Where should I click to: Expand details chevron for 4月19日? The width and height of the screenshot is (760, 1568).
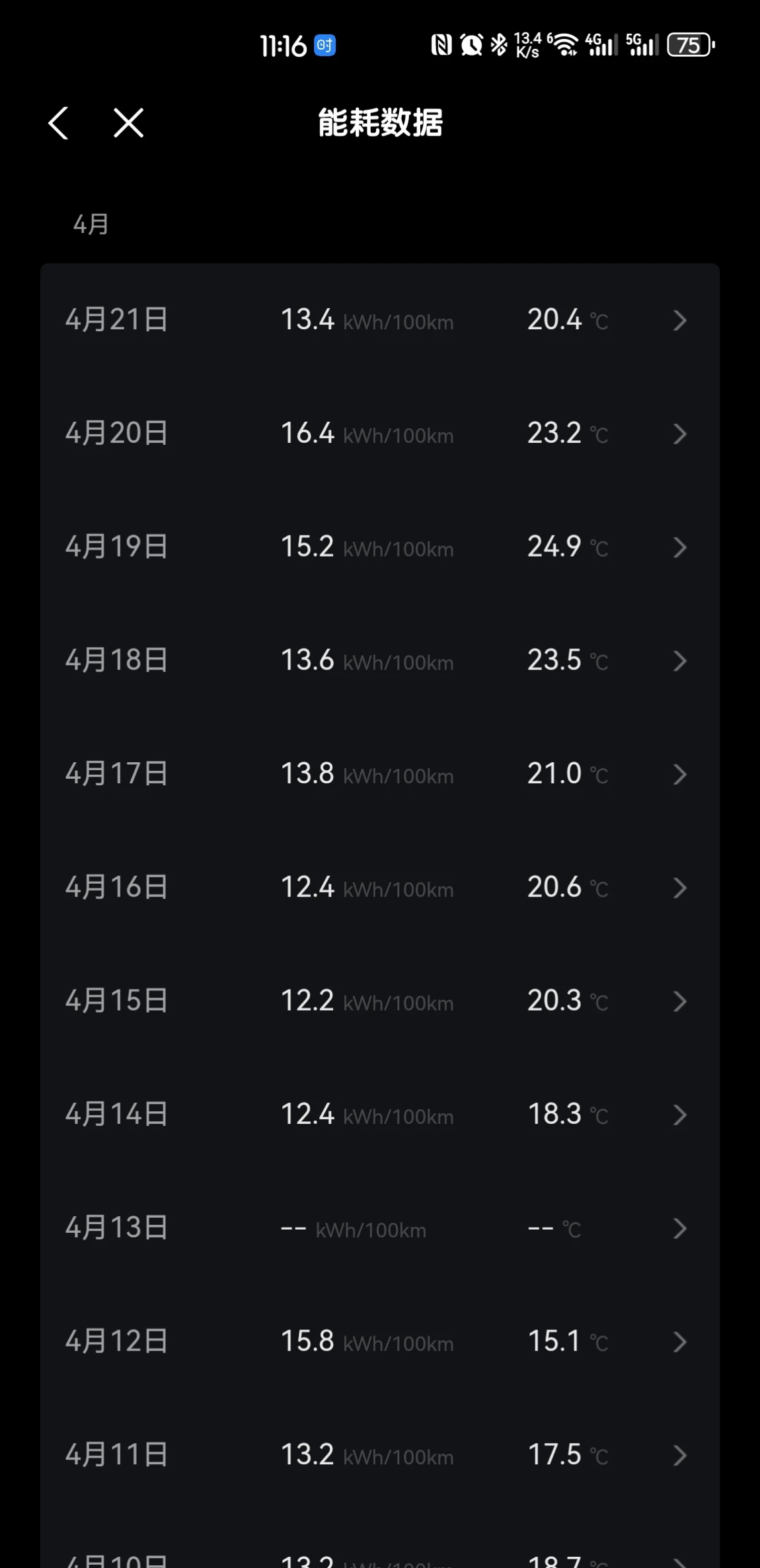pos(679,547)
